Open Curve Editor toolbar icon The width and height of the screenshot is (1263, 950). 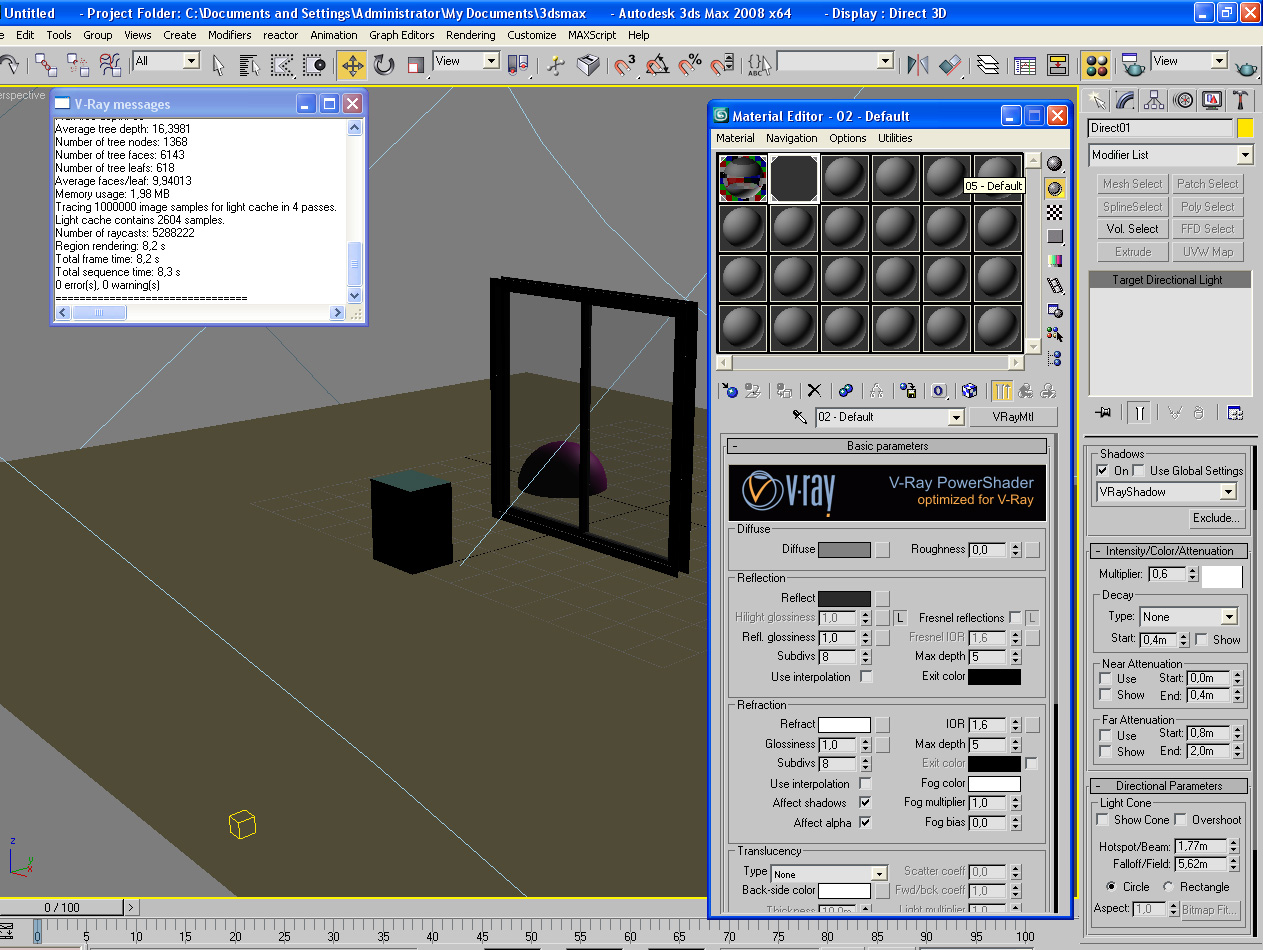pyautogui.click(x=1025, y=65)
